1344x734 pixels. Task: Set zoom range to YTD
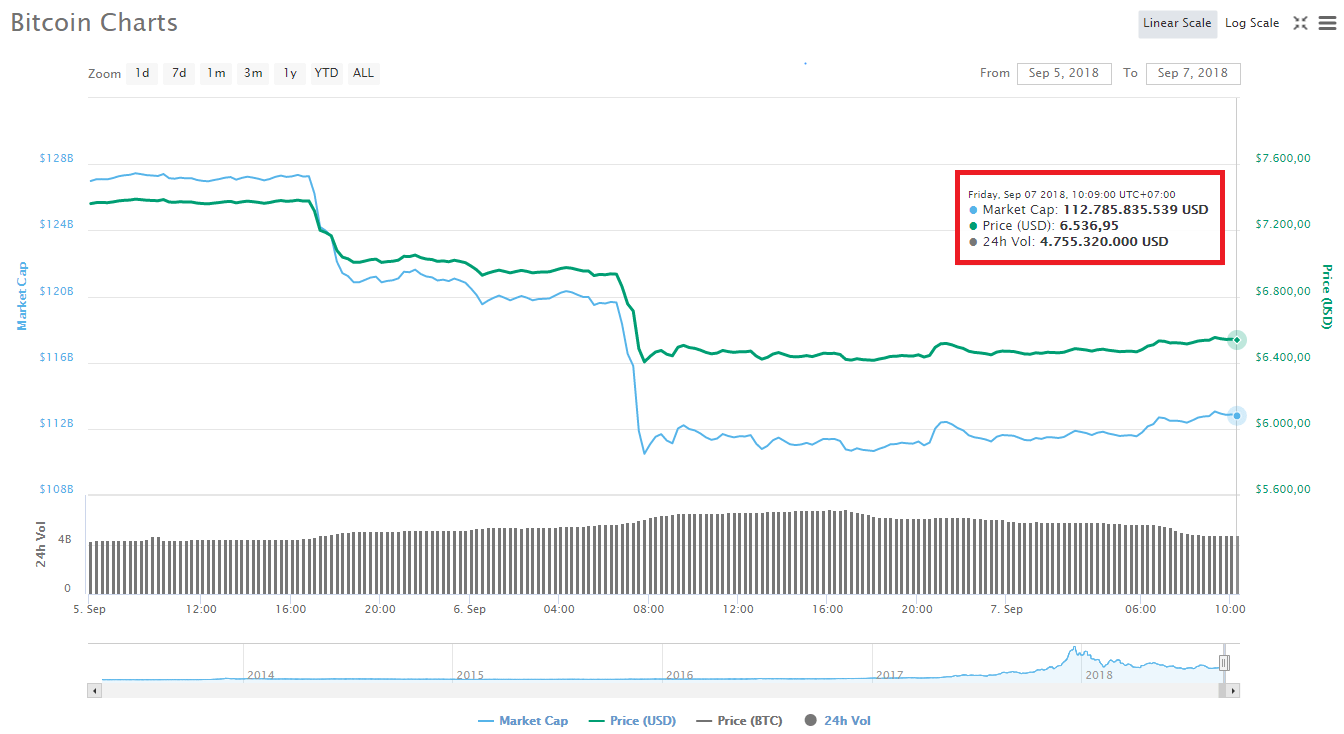326,73
